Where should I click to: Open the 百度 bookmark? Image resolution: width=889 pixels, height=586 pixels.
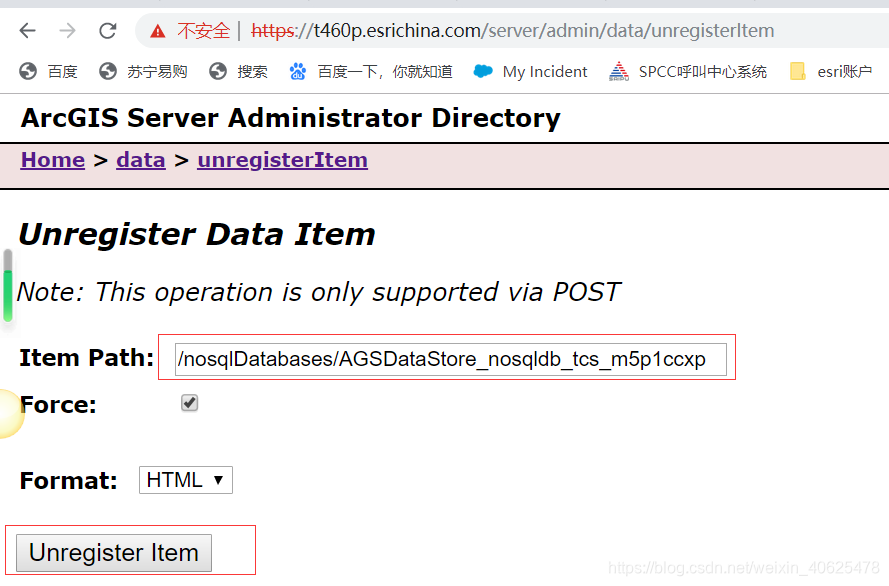point(52,71)
